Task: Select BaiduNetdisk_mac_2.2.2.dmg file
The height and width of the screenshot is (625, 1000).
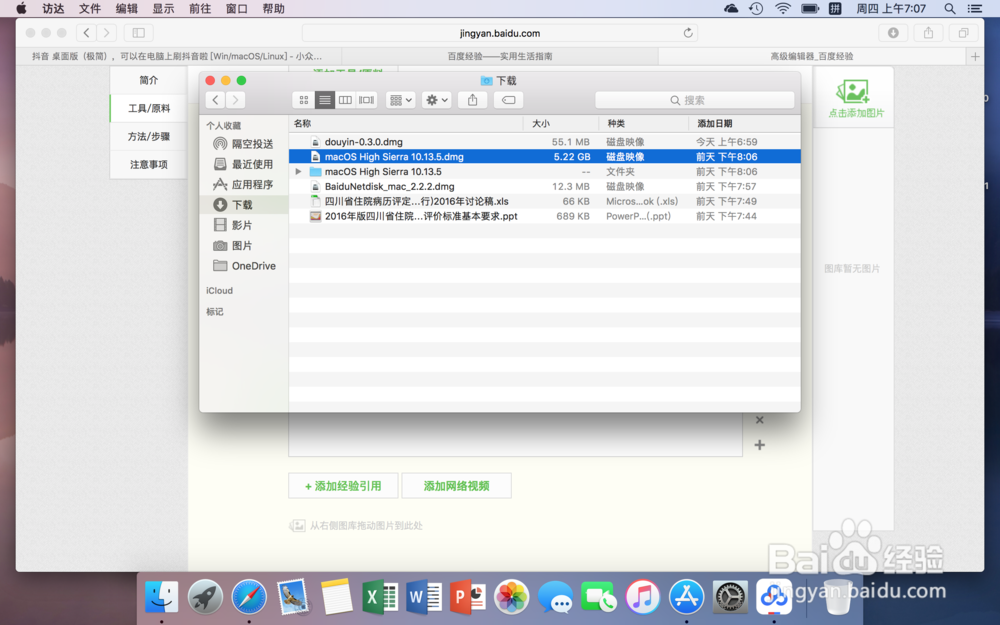Action: (545, 186)
